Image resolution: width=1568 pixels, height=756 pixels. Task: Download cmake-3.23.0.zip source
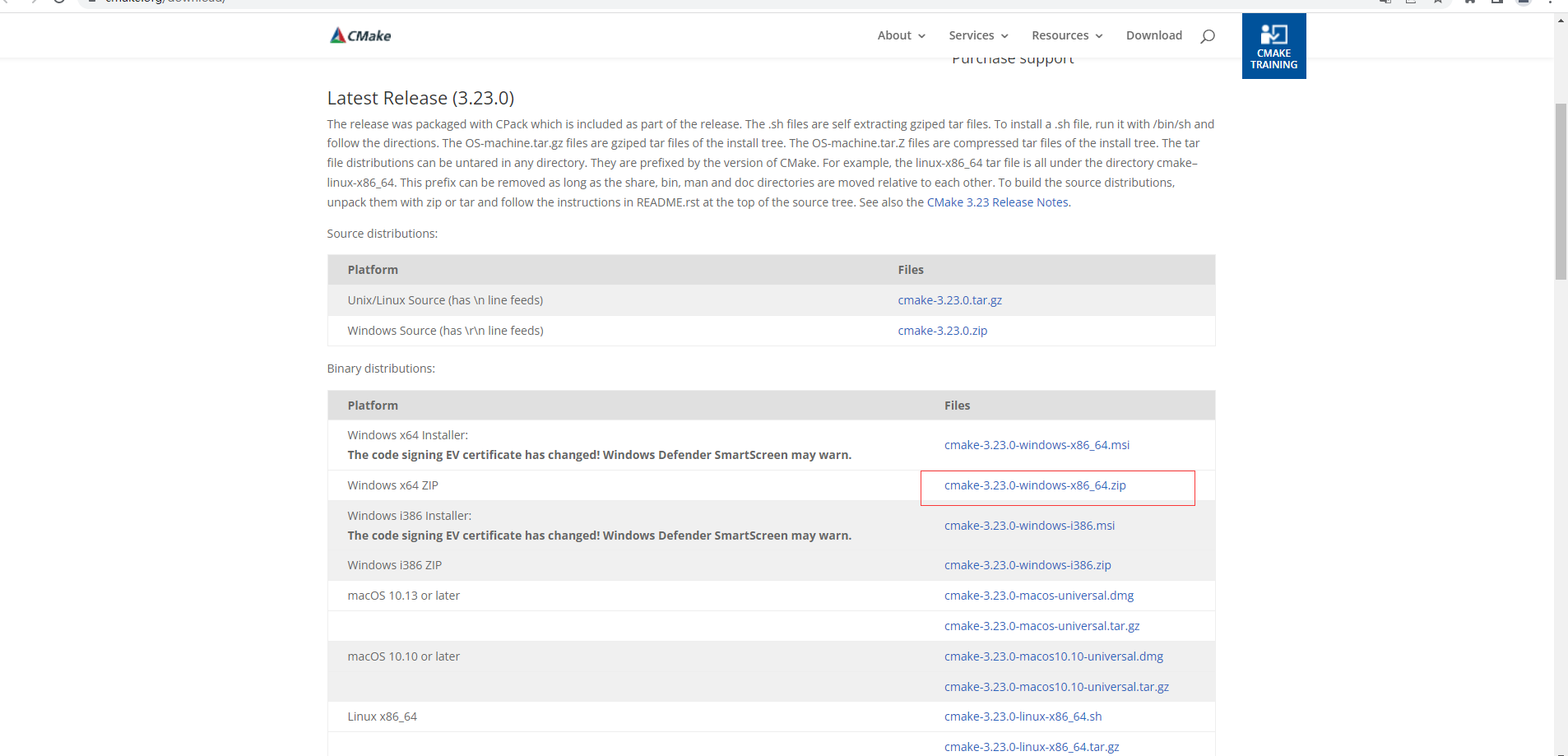pos(942,331)
